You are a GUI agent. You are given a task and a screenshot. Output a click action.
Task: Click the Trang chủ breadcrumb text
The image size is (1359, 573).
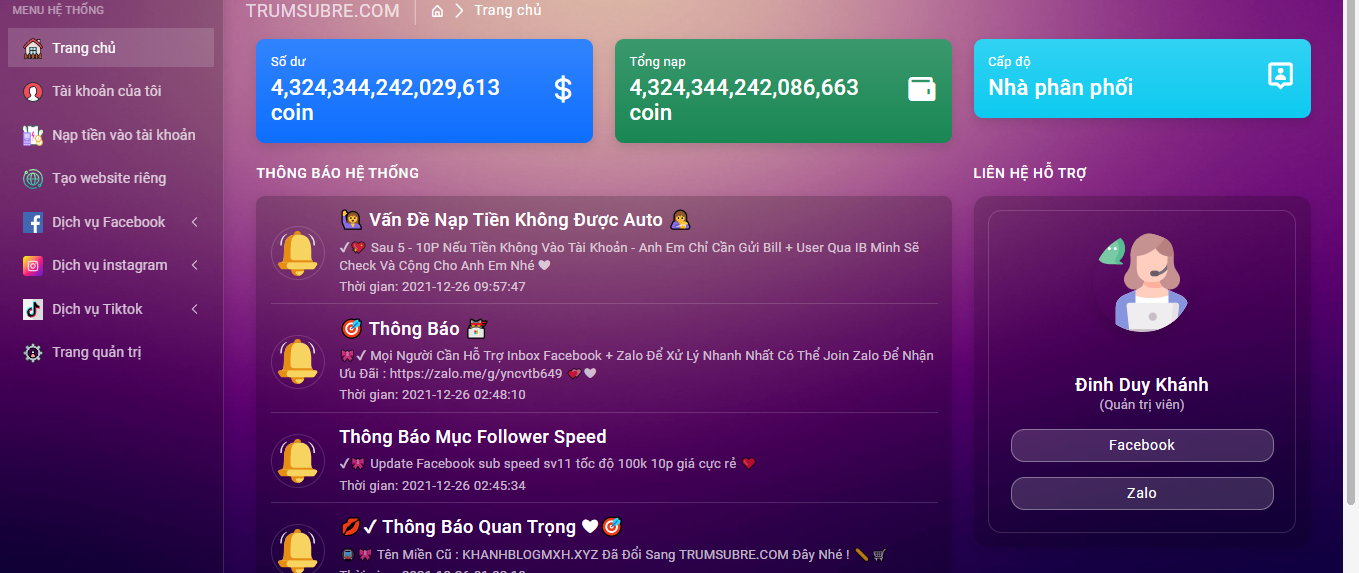point(508,10)
